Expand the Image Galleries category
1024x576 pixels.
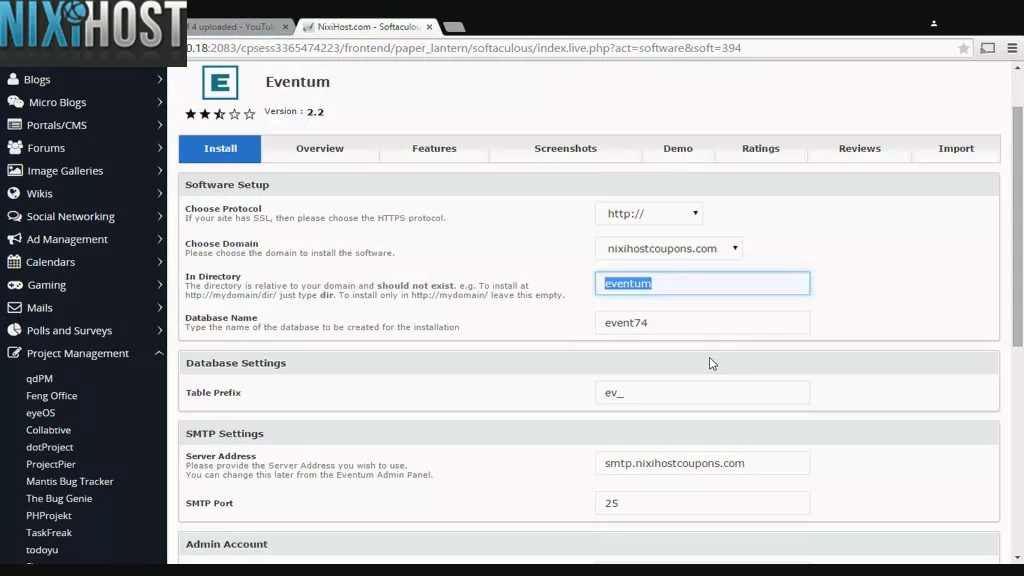(x=159, y=170)
